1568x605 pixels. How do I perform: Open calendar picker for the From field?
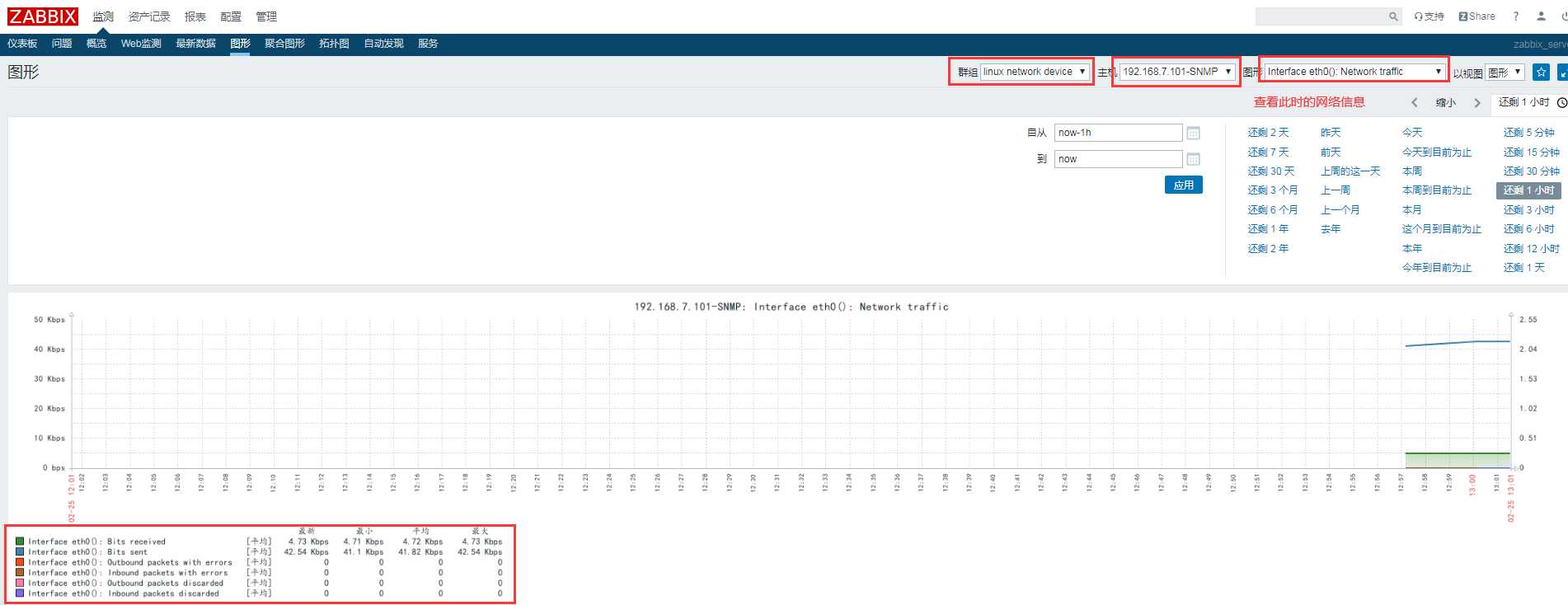pyautogui.click(x=1193, y=133)
